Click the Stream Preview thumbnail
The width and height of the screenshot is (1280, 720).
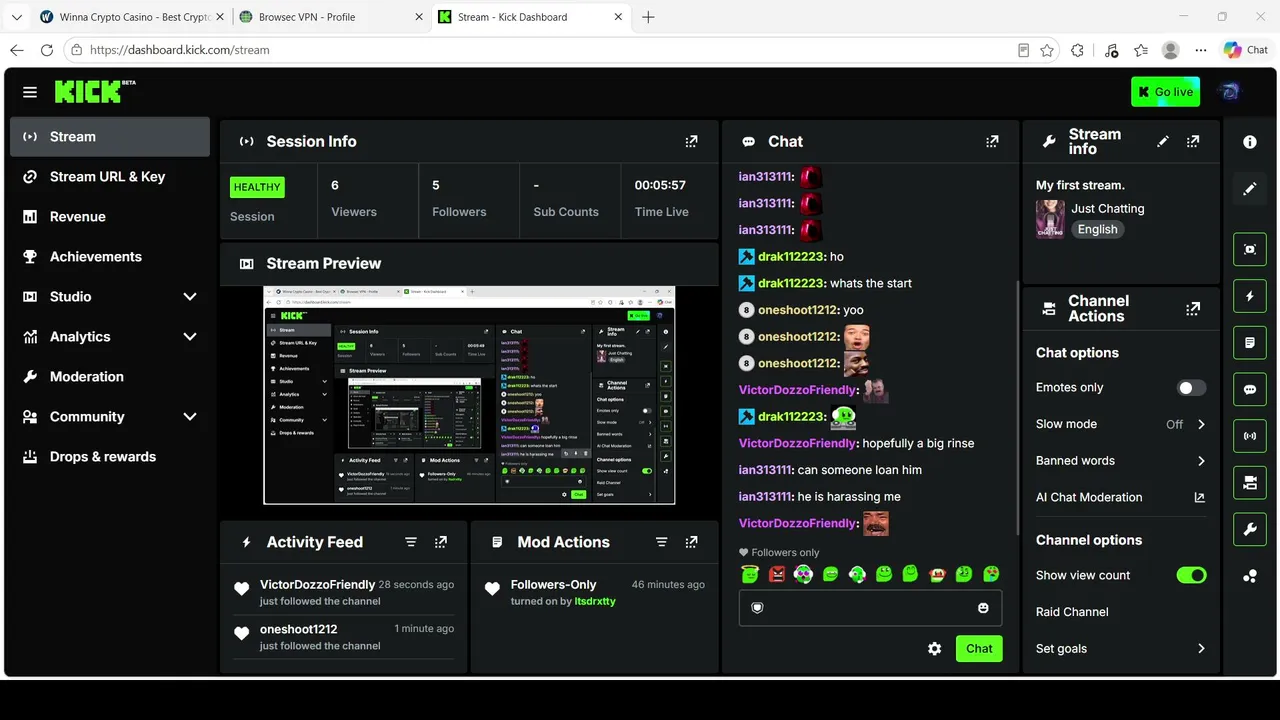[x=469, y=395]
